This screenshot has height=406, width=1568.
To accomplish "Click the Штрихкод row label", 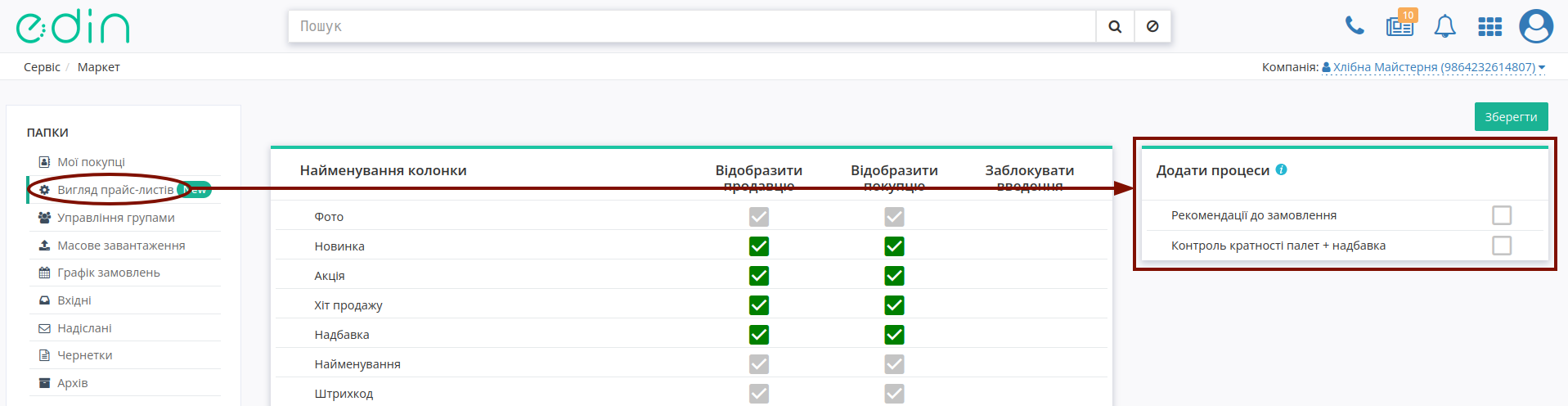I will pyautogui.click(x=344, y=394).
